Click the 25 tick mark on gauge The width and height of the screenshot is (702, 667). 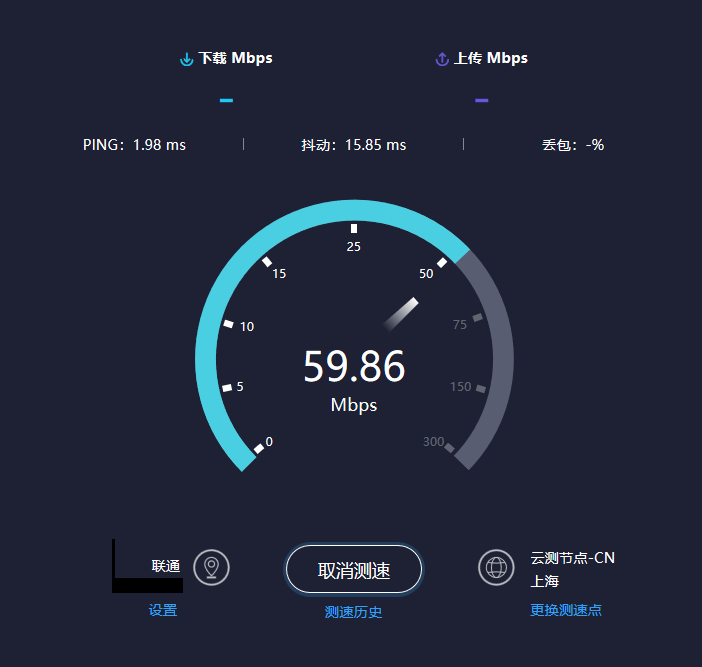[354, 229]
